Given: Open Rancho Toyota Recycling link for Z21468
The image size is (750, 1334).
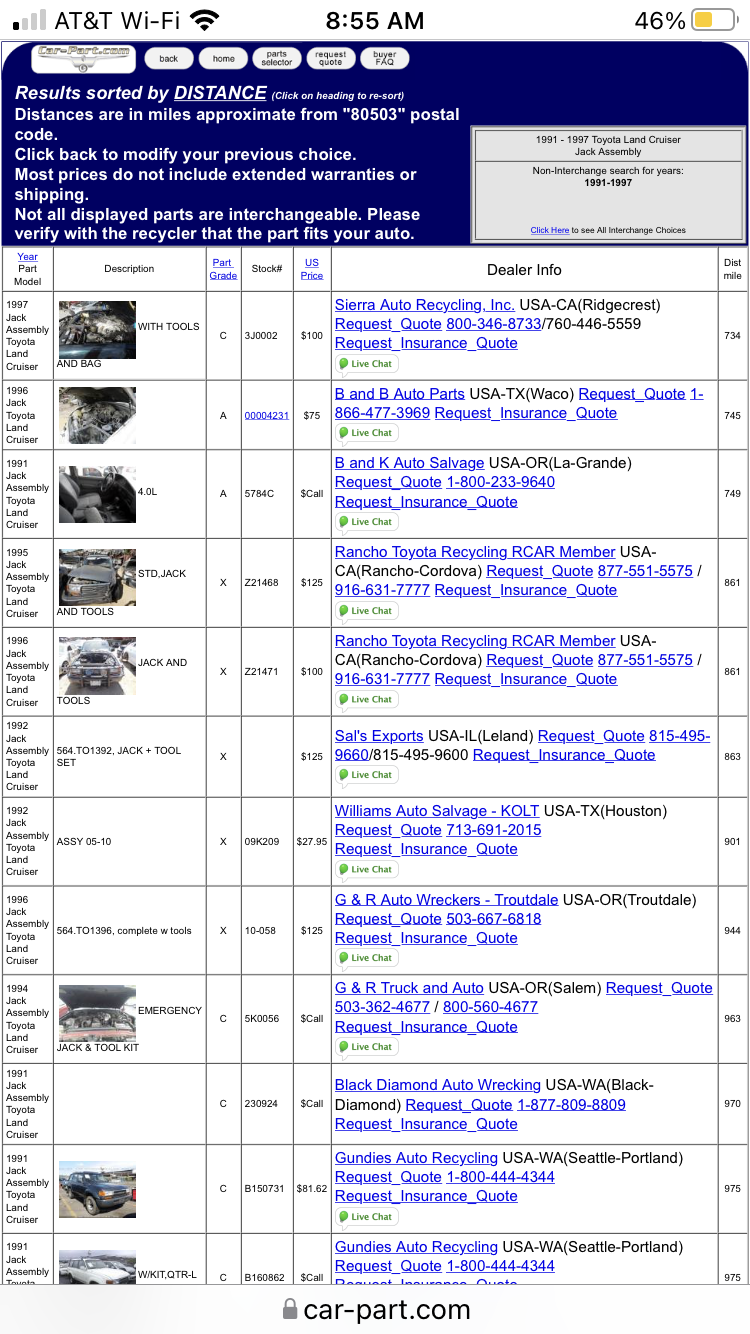Looking at the screenshot, I should click(x=475, y=552).
